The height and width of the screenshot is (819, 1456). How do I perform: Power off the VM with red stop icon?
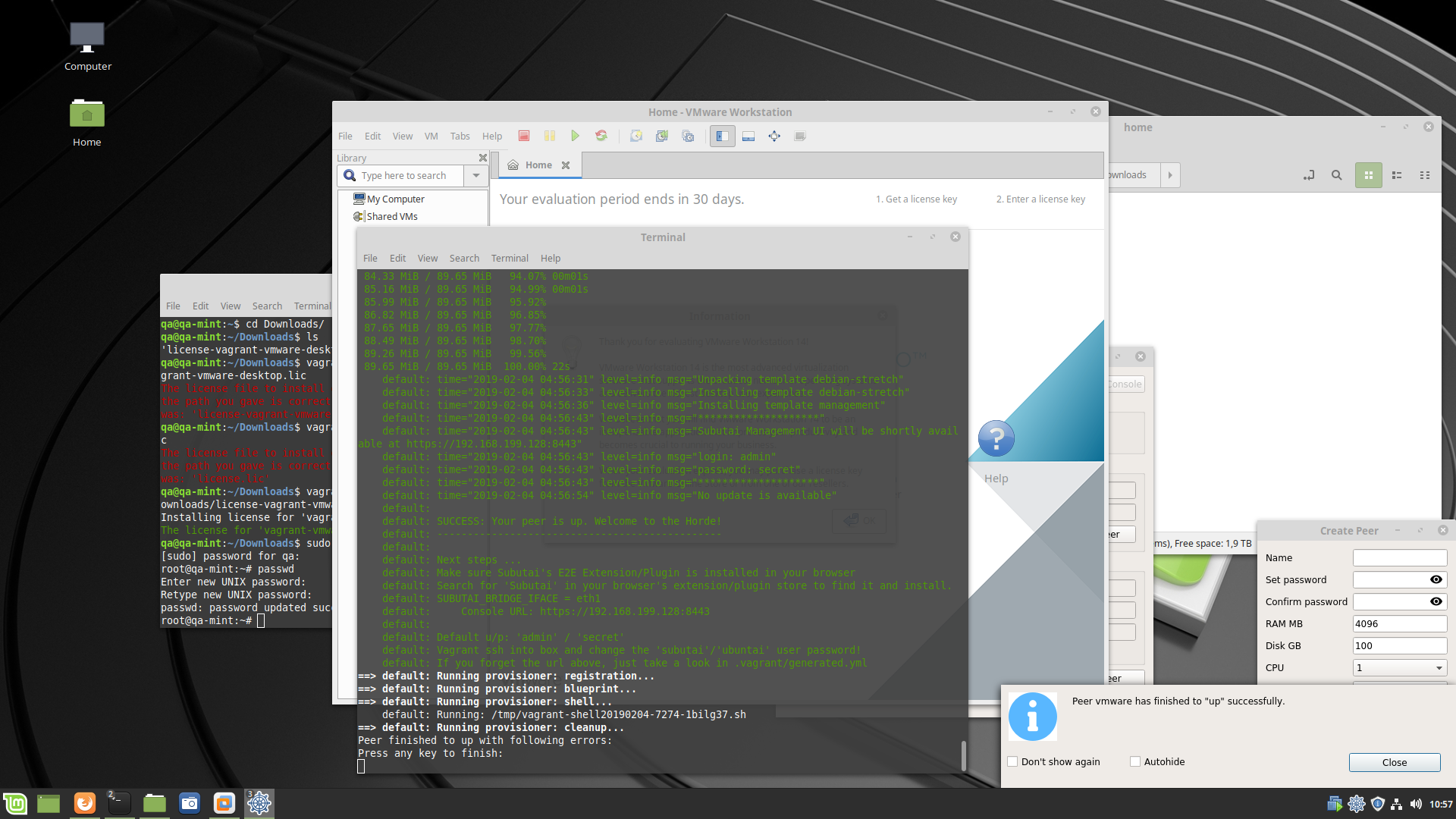(523, 136)
